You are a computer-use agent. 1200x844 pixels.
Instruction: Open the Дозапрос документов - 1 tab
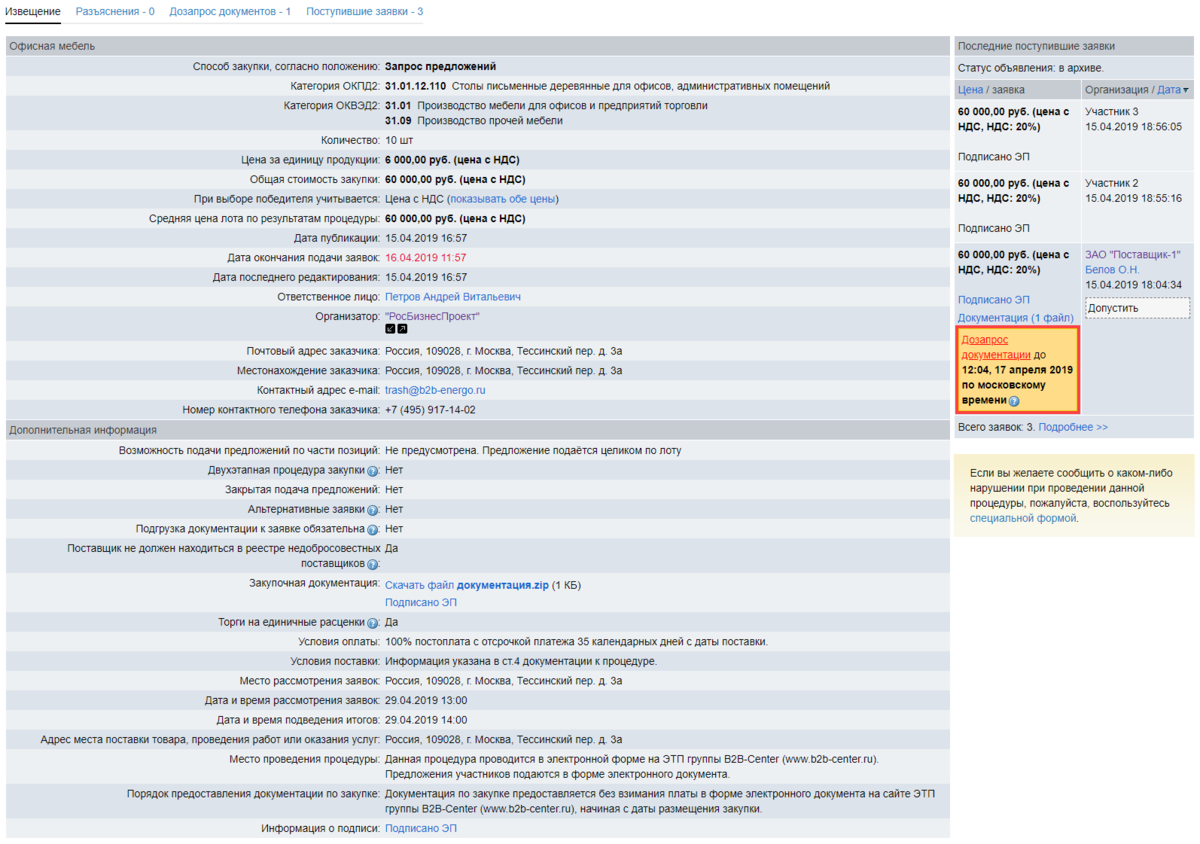point(230,12)
